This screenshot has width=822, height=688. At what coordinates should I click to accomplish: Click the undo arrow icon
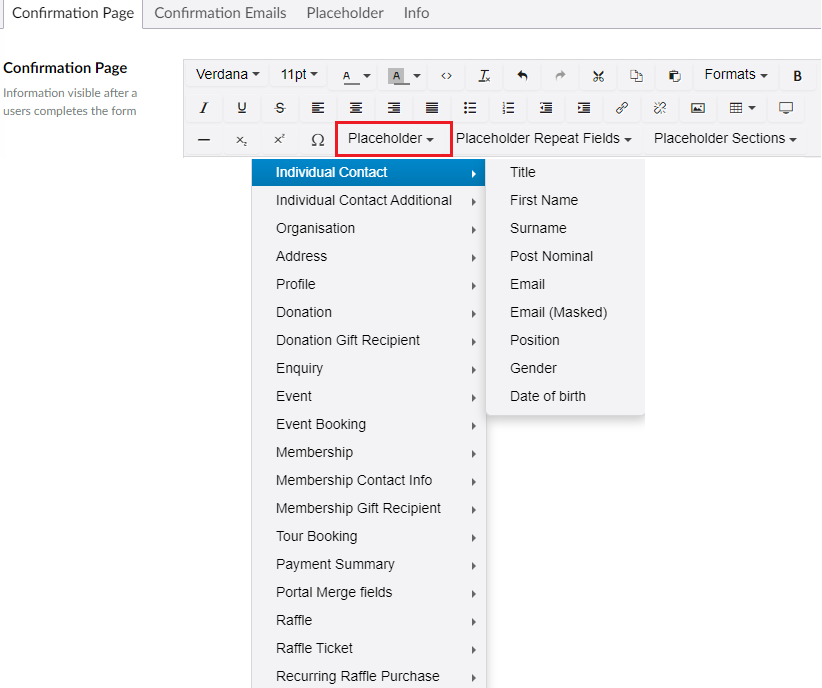pos(522,76)
